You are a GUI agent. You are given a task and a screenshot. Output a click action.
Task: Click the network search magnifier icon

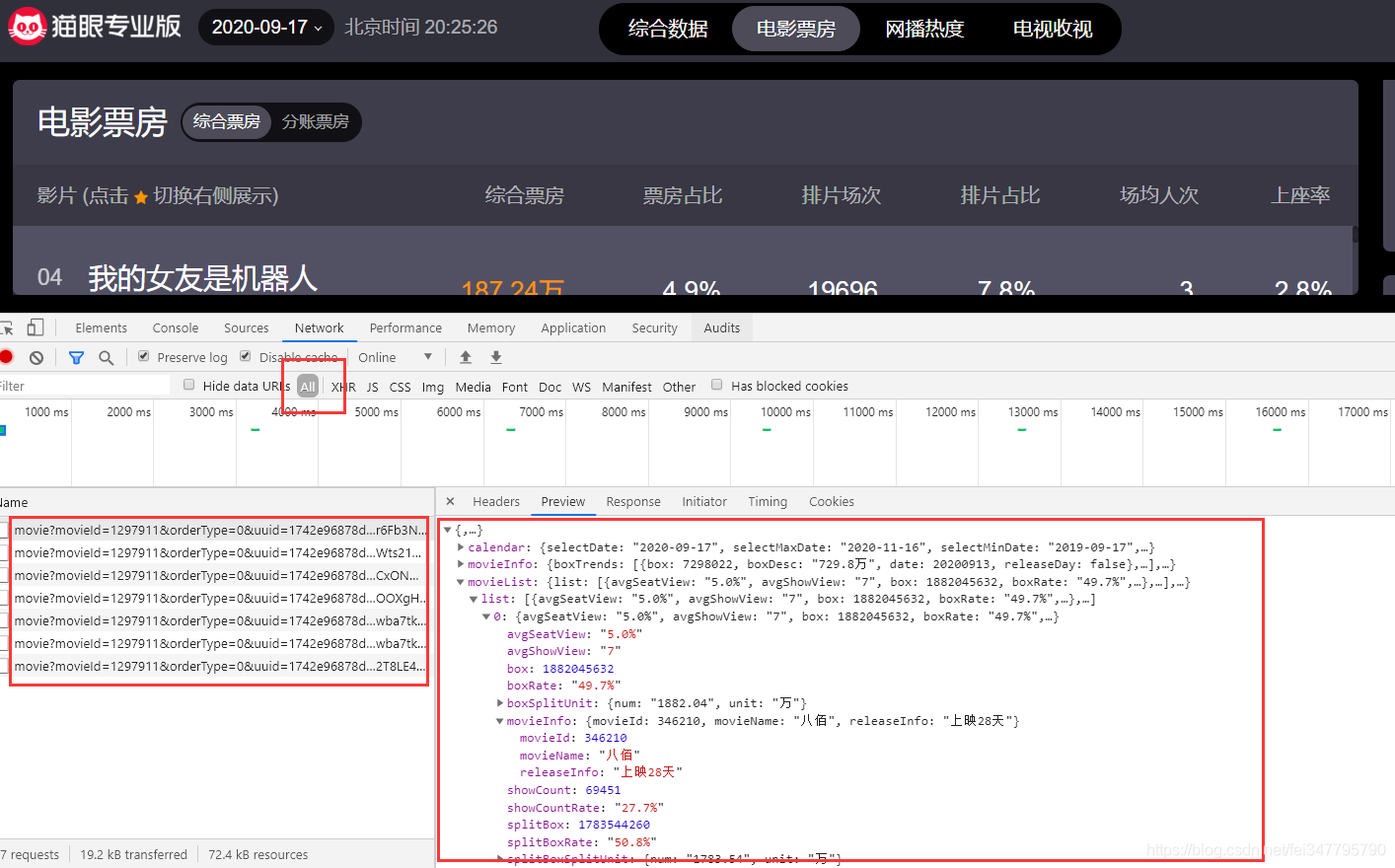(x=106, y=356)
